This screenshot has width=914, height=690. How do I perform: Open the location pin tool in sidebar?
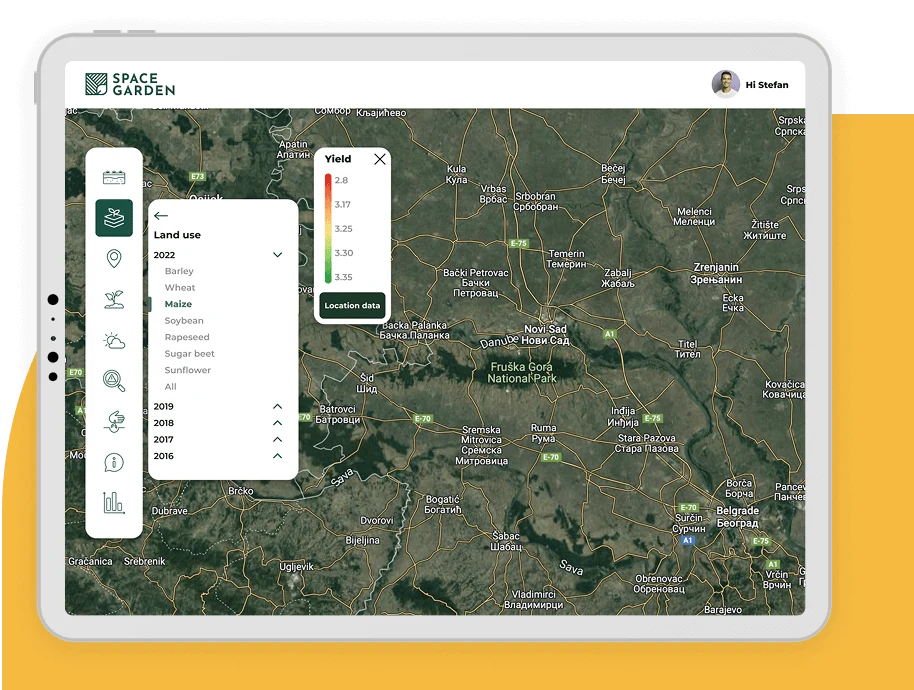click(x=114, y=259)
